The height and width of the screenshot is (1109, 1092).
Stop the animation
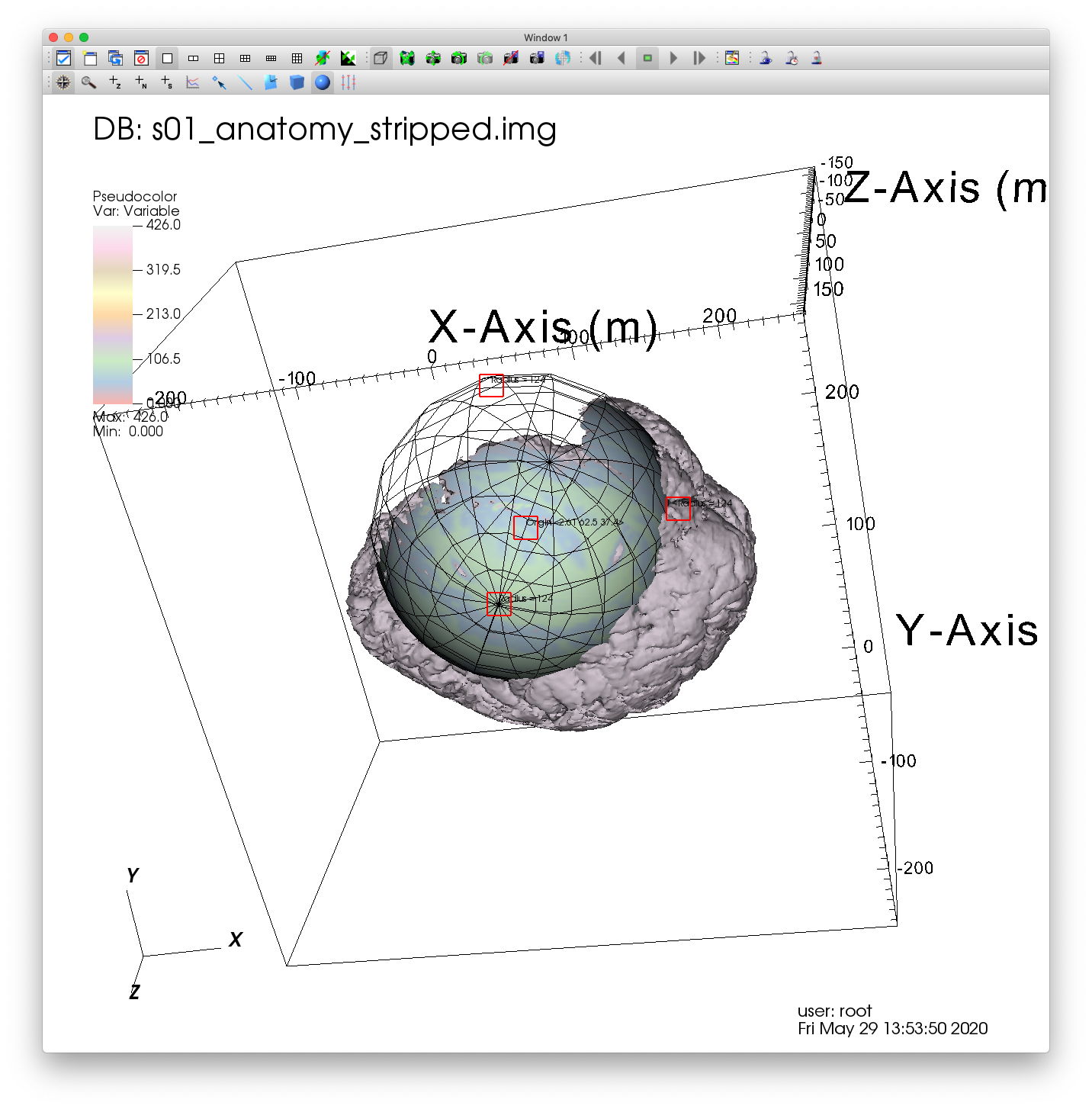click(647, 58)
